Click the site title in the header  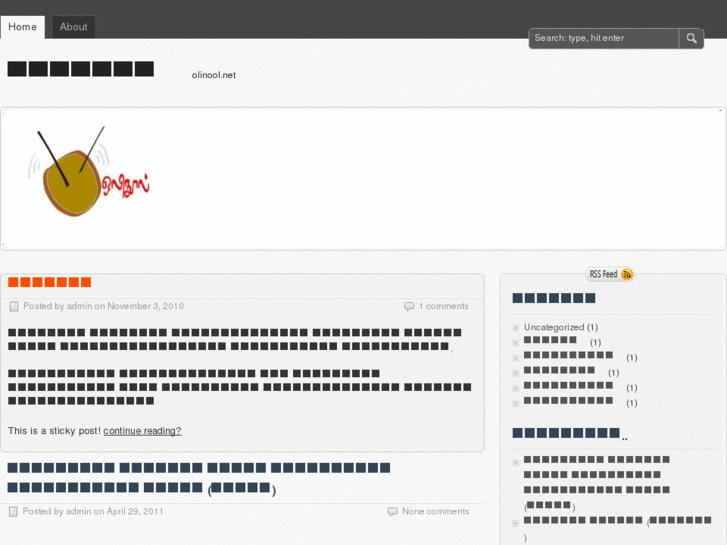pos(81,69)
